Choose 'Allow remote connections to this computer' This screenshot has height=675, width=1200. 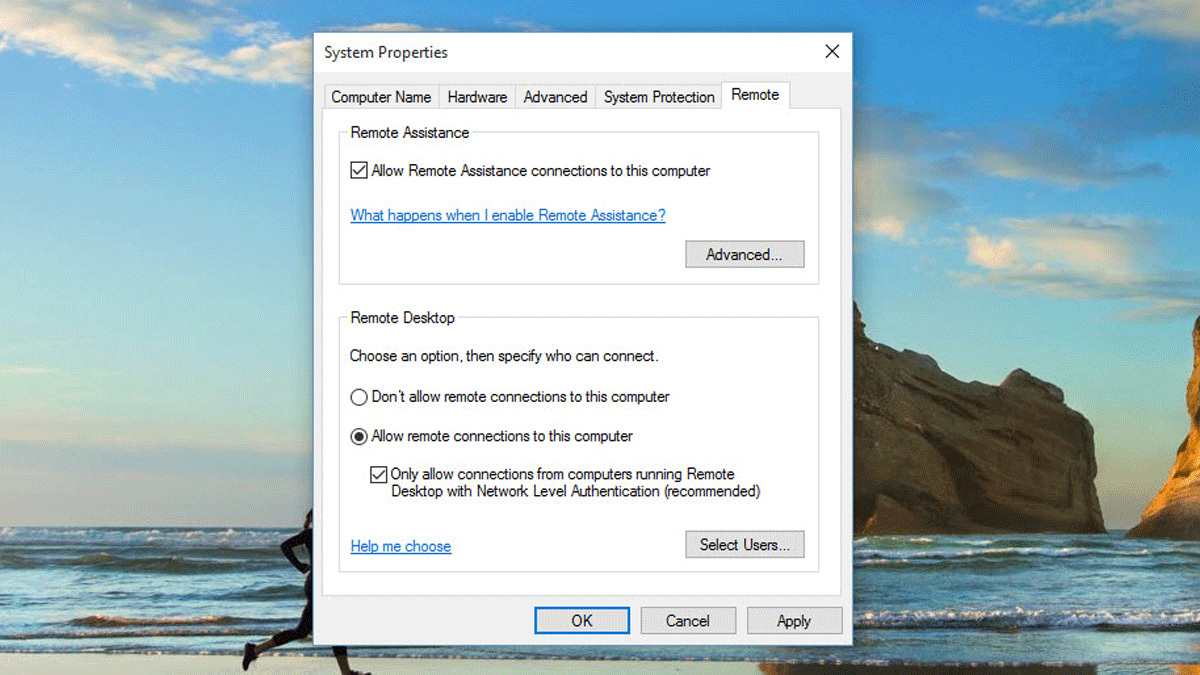[x=358, y=436]
